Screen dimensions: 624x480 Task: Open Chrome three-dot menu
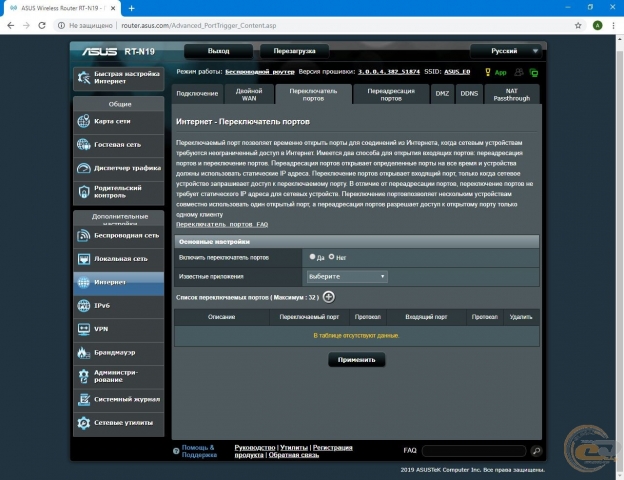pyautogui.click(x=613, y=25)
